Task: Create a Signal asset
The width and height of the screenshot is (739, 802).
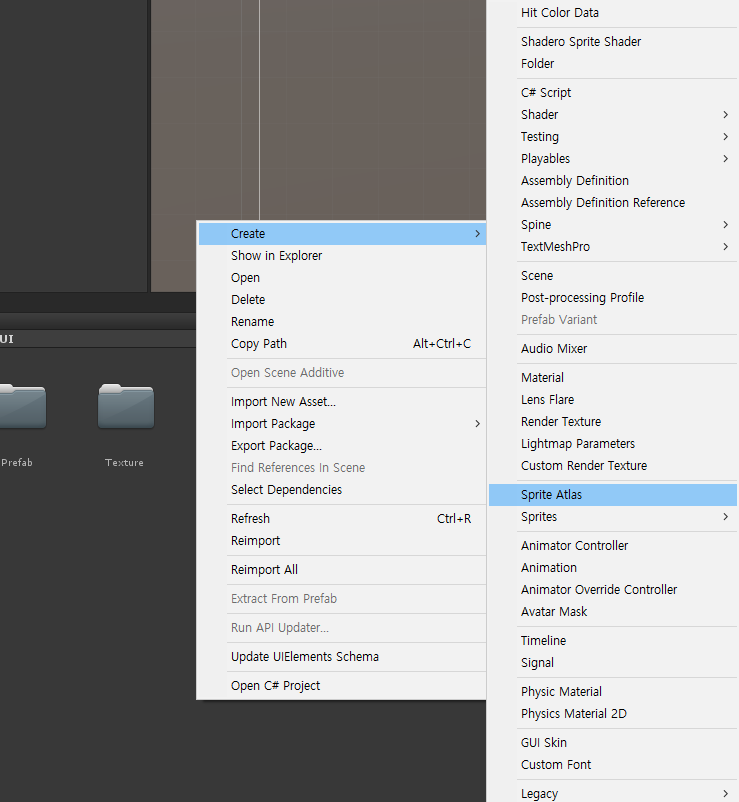Action: coord(613,663)
